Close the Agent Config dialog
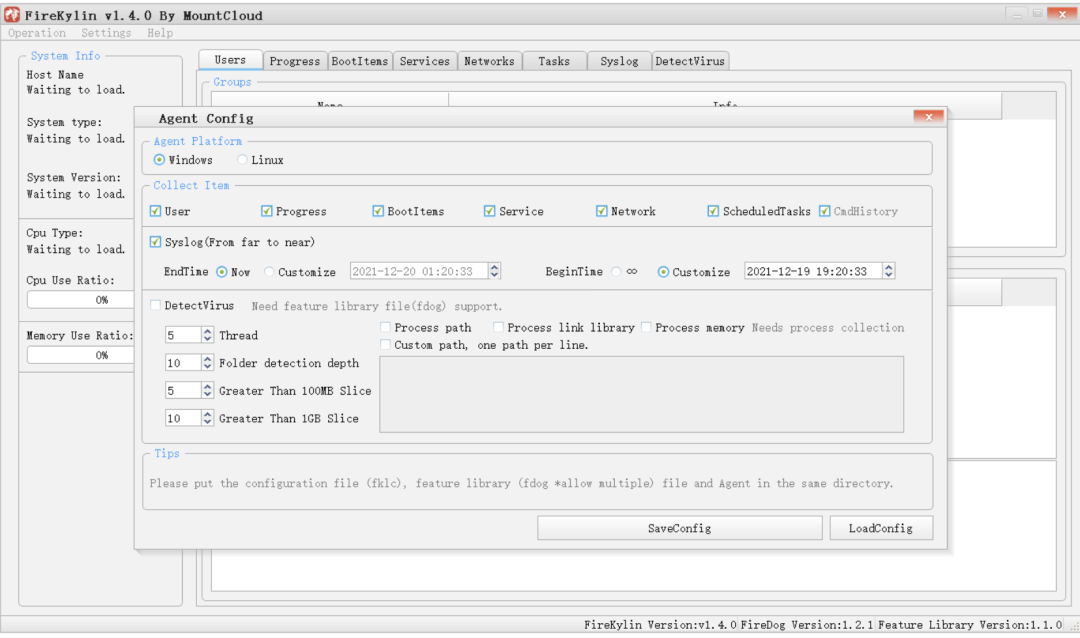Screen dimensions: 1080x638 pos(928,116)
